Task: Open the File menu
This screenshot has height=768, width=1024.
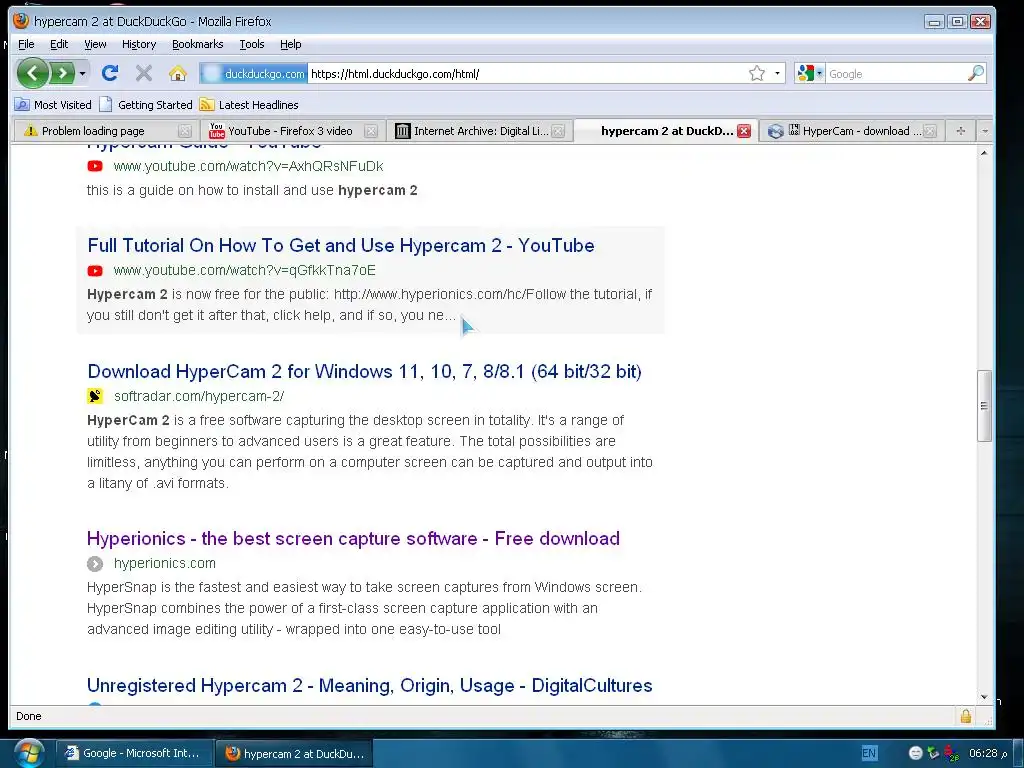Action: (x=26, y=44)
